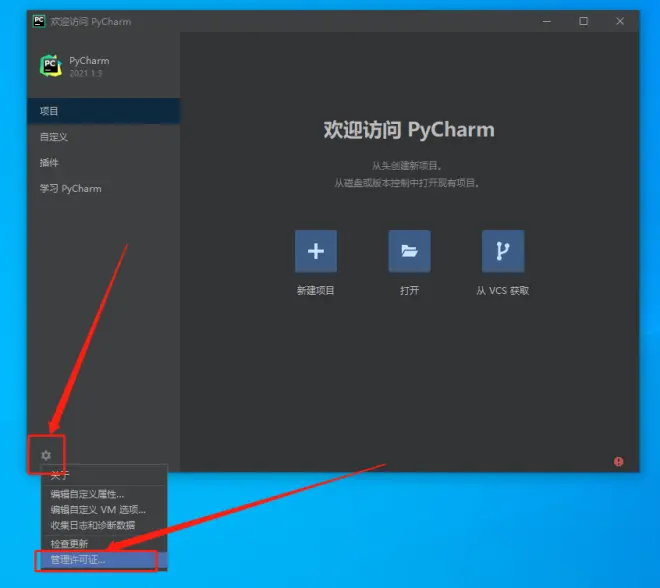Click 检查更新 in the menu

coord(104,544)
